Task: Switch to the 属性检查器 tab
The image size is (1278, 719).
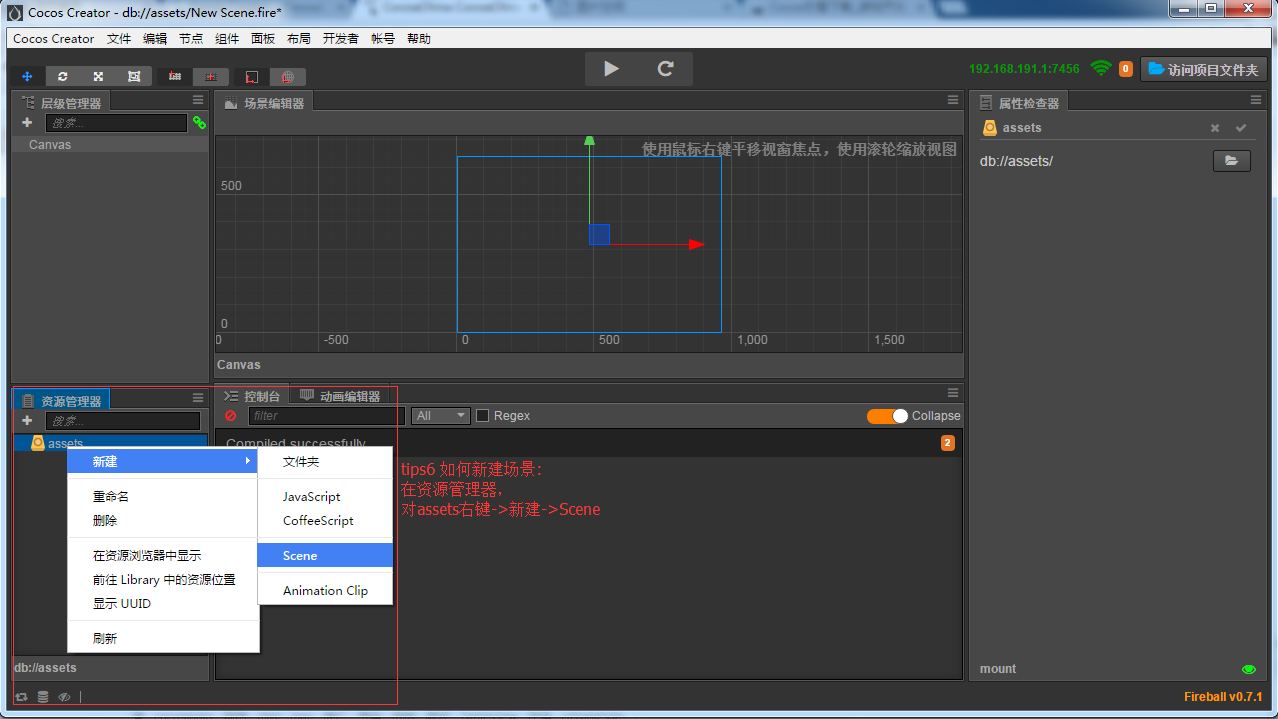Action: pos(1019,103)
